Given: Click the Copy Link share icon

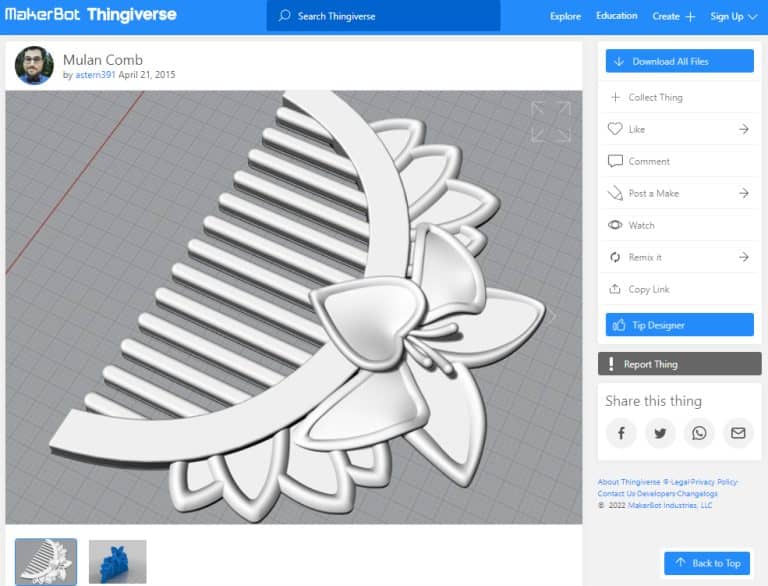Looking at the screenshot, I should pyautogui.click(x=615, y=289).
